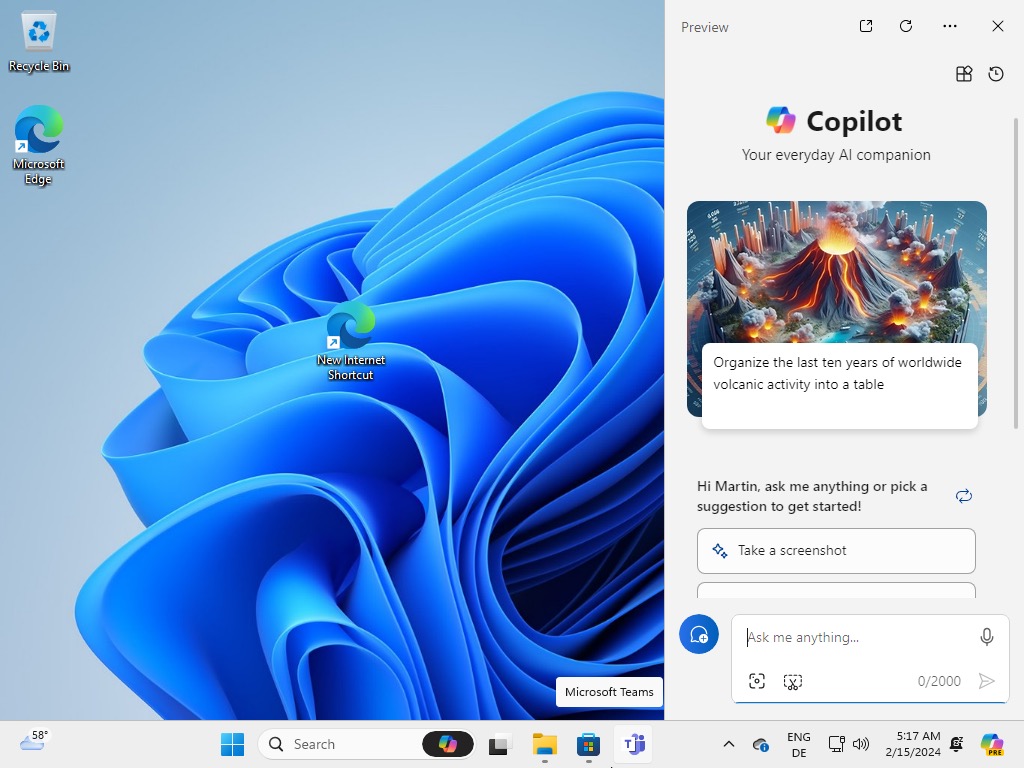The image size is (1024, 768).
Task: Open the screen snipping tool in the composer
Action: click(x=793, y=681)
